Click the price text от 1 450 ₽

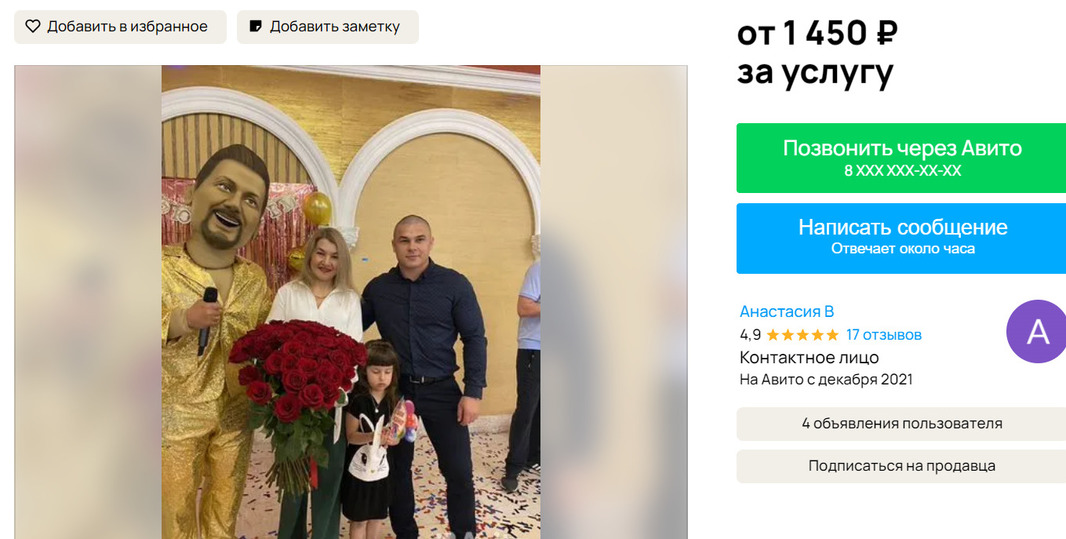[817, 33]
